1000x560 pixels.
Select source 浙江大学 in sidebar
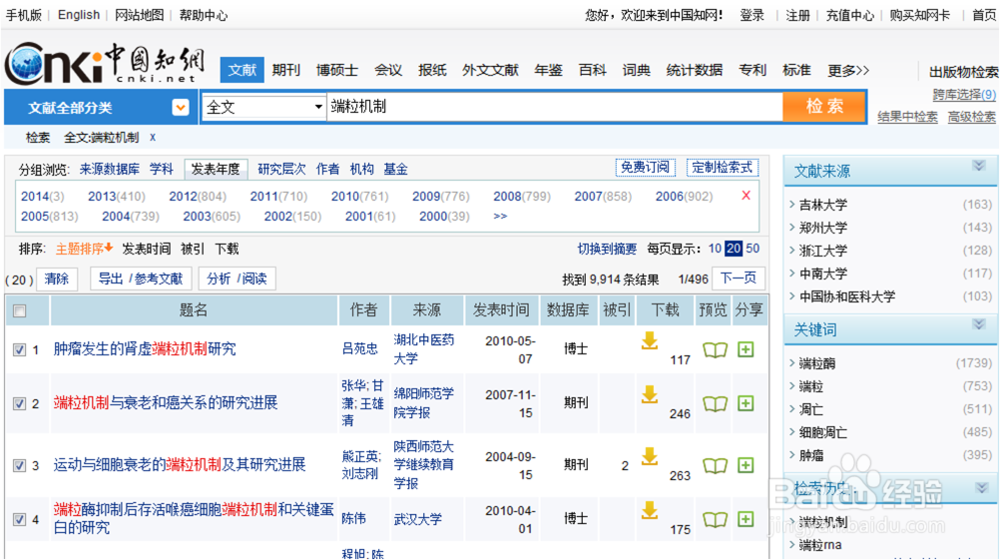[823, 251]
